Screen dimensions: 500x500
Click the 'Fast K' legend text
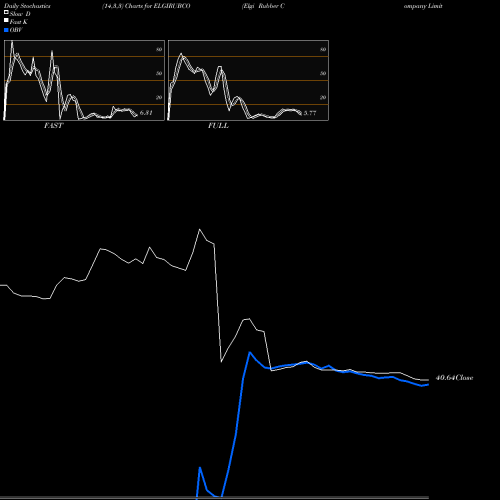click(x=18, y=22)
